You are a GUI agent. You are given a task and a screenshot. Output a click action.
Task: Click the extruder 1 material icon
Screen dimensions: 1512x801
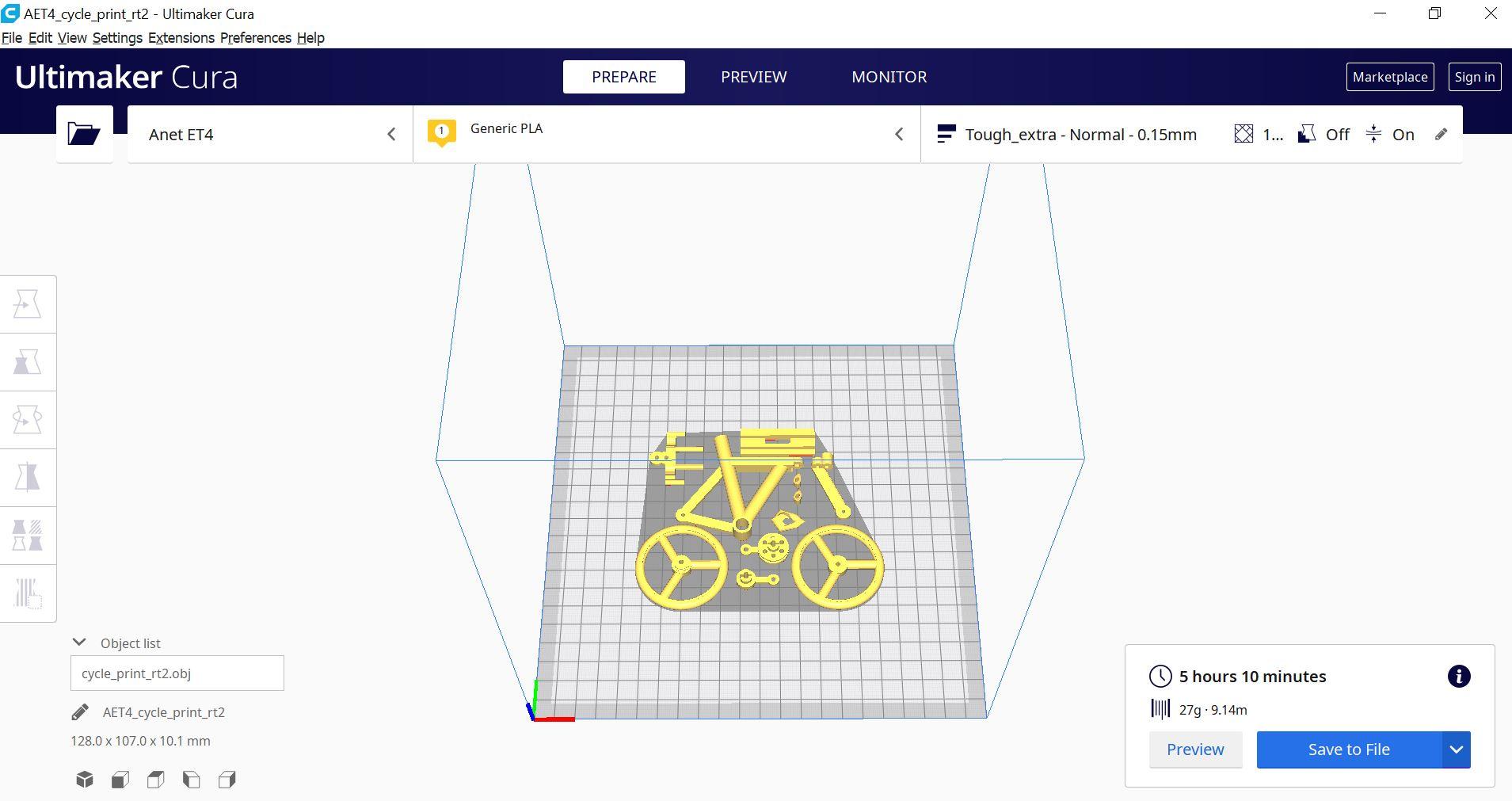point(442,132)
